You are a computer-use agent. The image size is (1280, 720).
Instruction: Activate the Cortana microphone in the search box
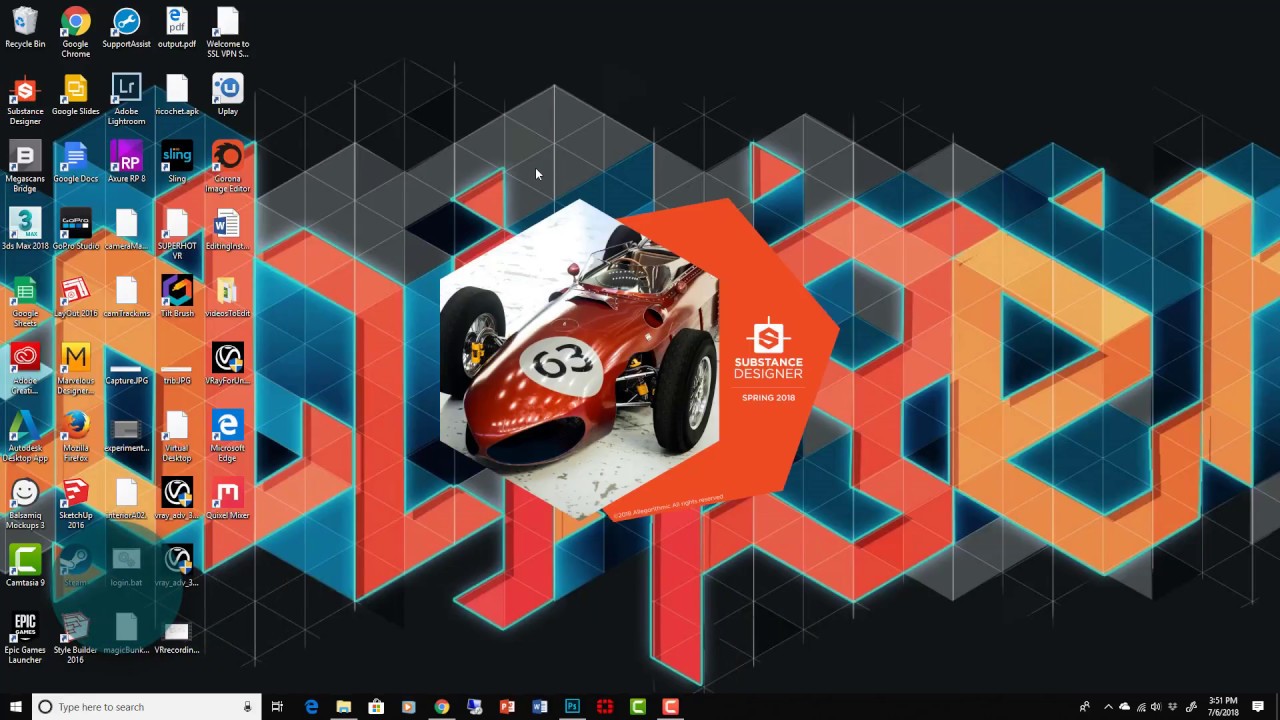[x=247, y=707]
